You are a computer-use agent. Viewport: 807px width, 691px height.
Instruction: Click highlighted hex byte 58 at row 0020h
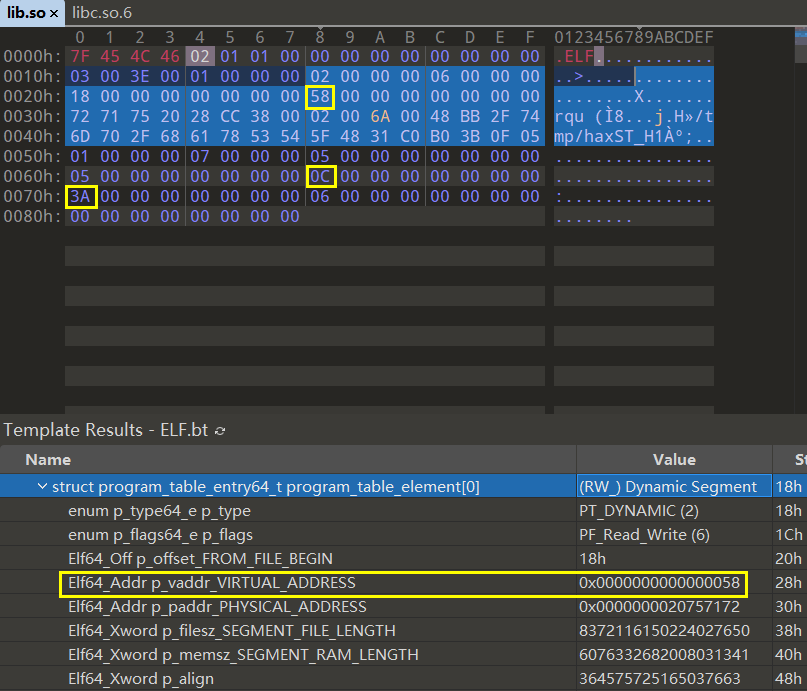point(320,97)
